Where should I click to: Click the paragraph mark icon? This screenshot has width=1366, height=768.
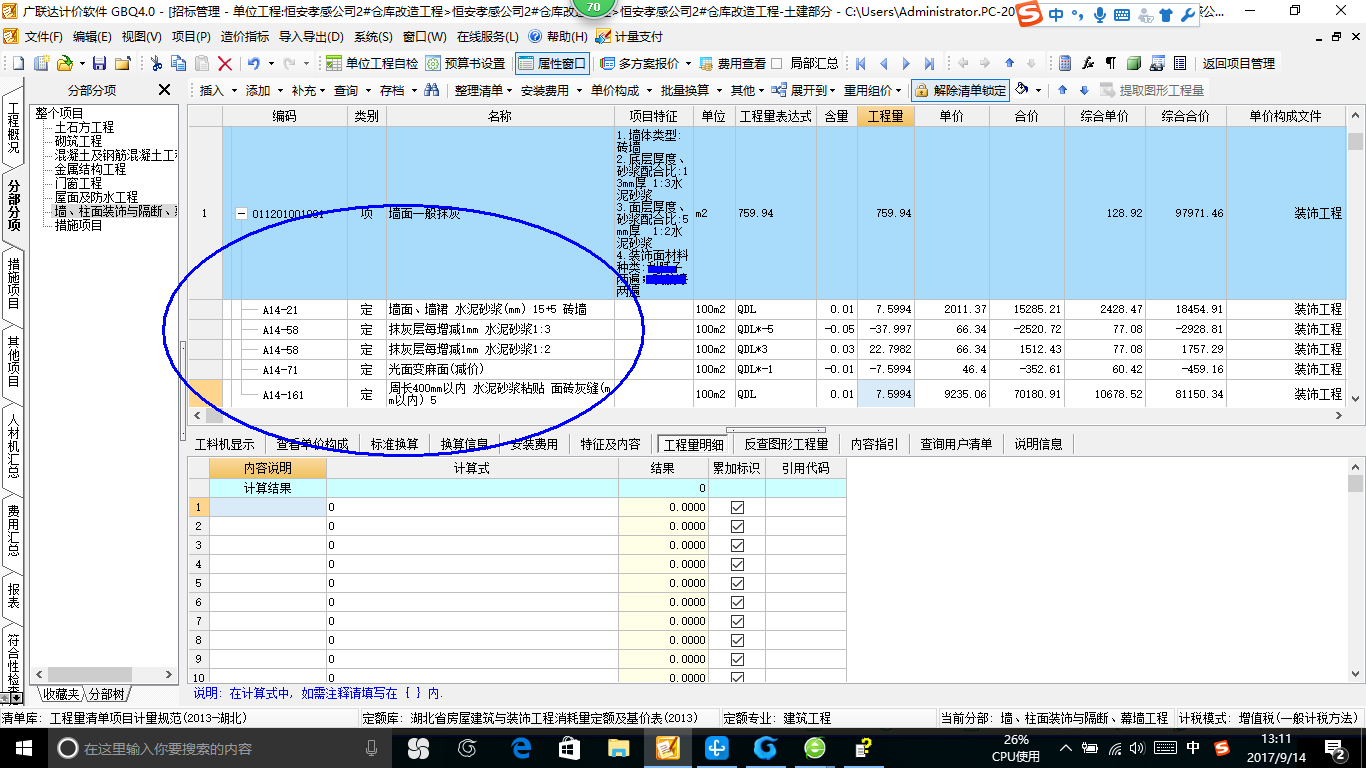point(1110,63)
